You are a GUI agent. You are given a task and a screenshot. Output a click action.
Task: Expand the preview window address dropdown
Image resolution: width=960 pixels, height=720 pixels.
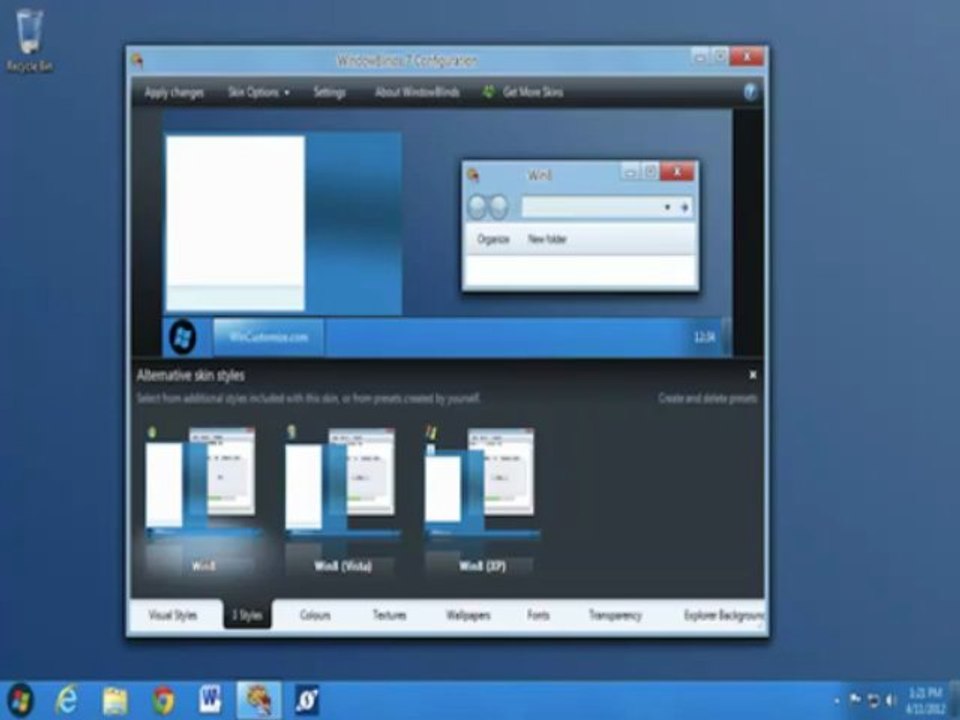tap(667, 208)
